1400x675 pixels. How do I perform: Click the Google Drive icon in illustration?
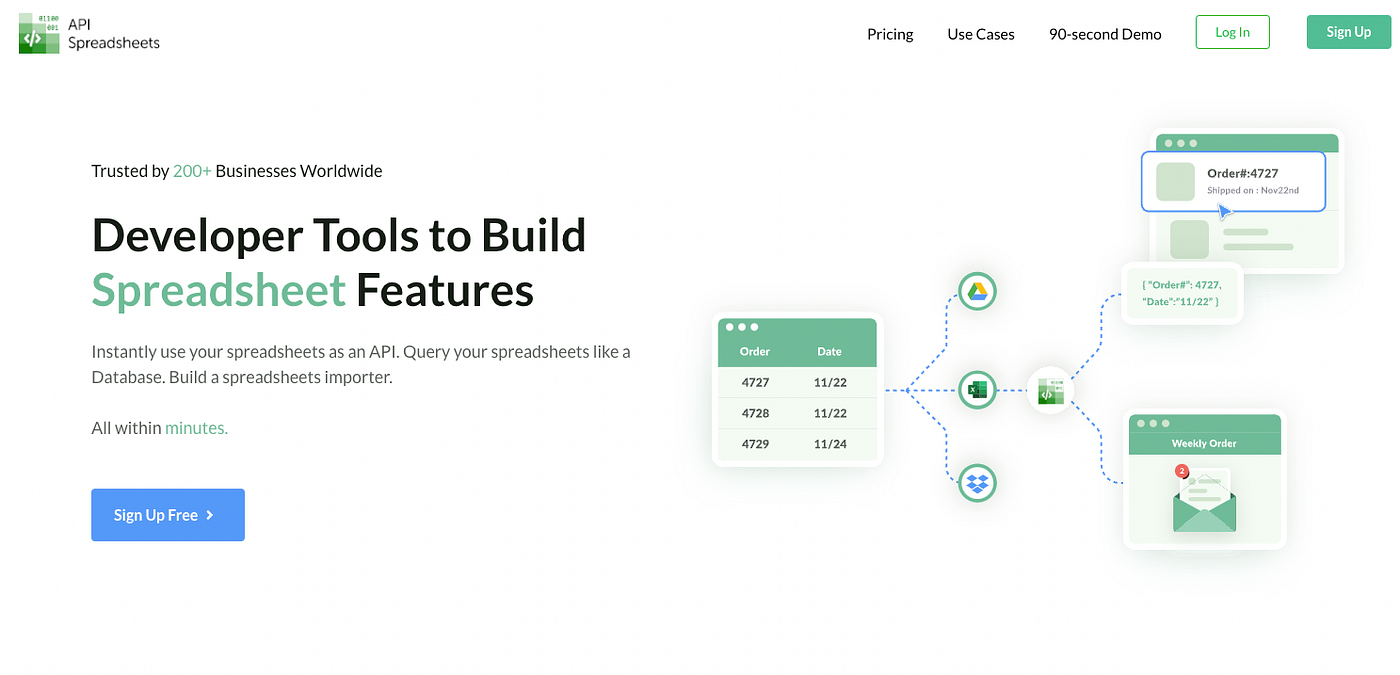(976, 292)
